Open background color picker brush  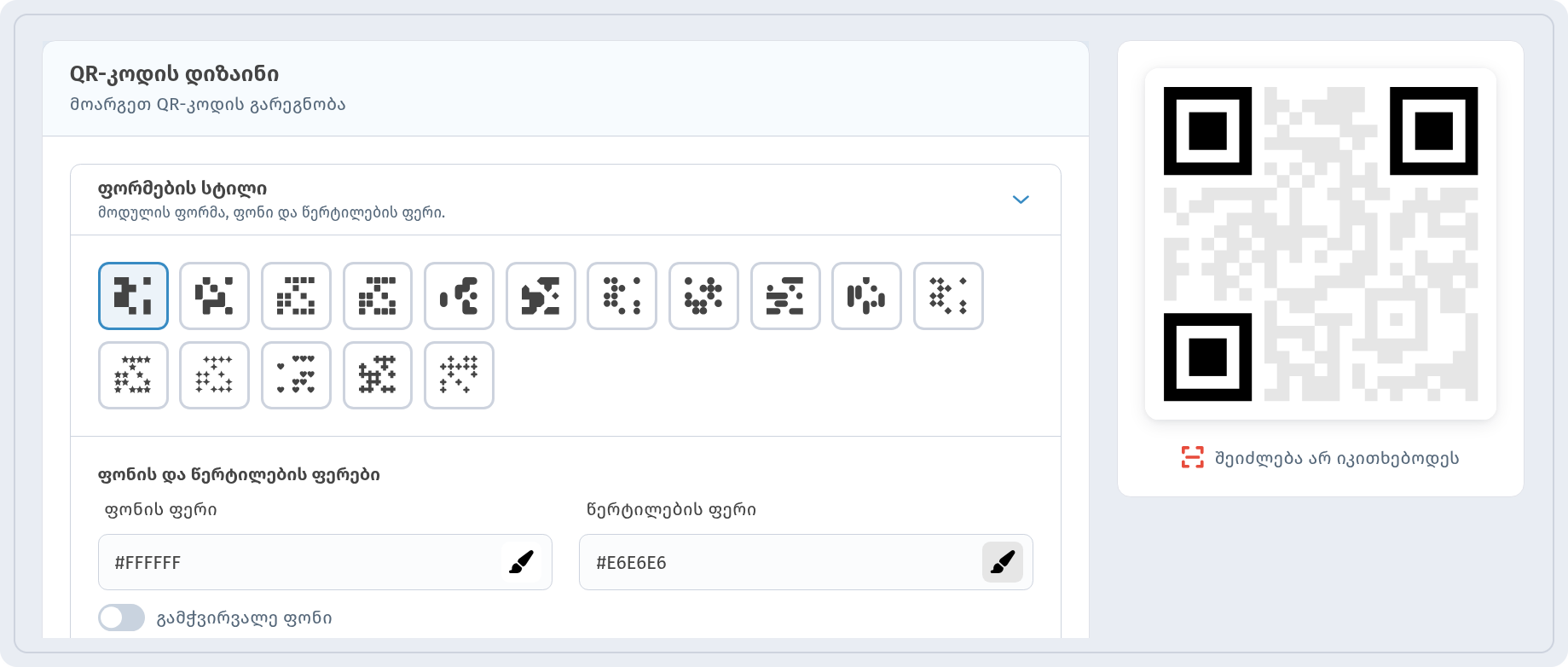coord(521,562)
